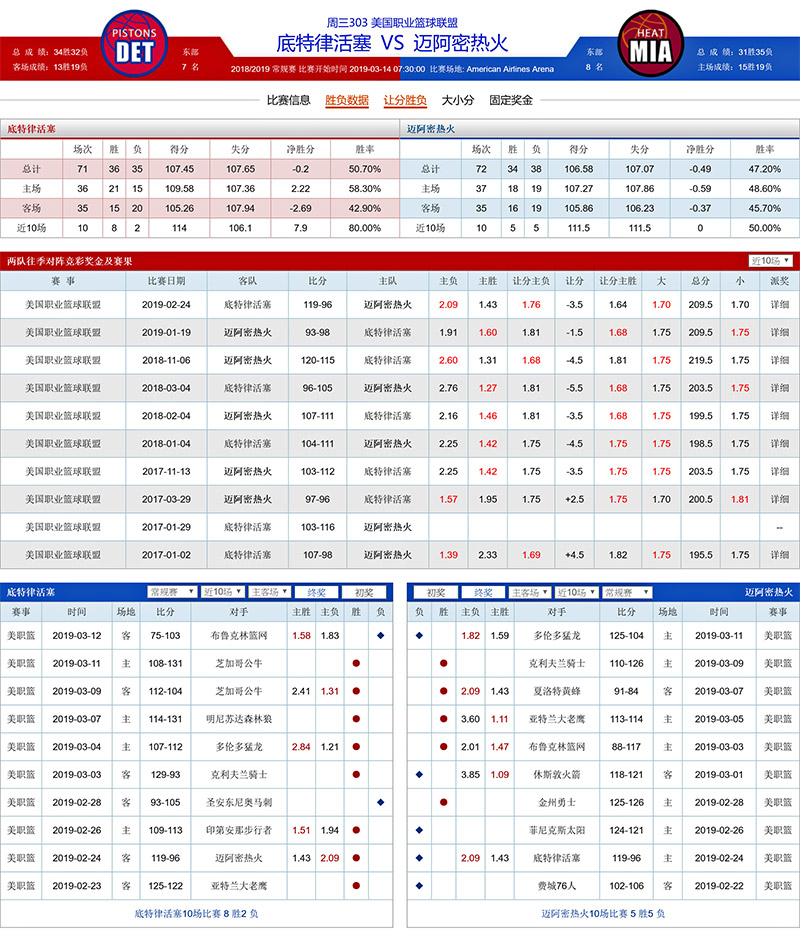Viewport: 800px width, 939px height.
Task: Open 近10场 dropdown in Pistons panel
Action: 222,592
